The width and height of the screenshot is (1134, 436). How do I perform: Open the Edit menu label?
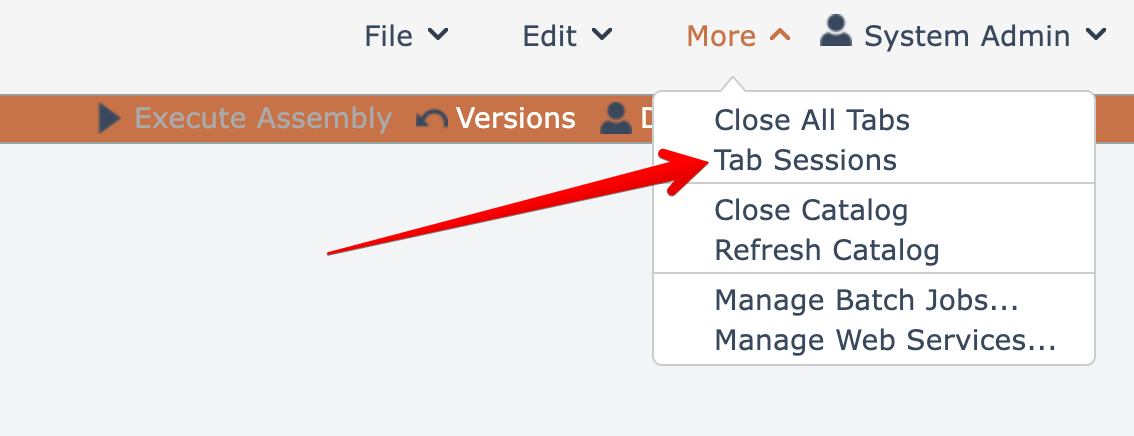(549, 36)
